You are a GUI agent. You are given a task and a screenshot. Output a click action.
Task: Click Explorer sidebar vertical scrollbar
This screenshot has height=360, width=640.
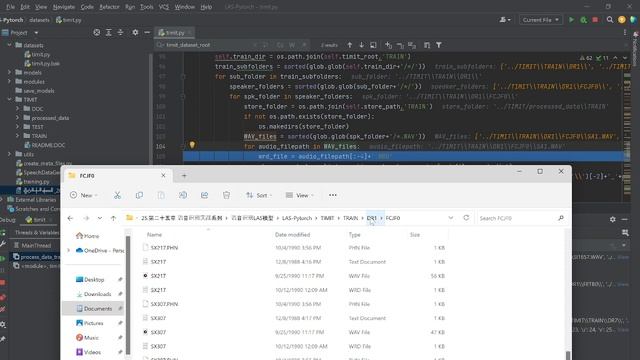pos(128,295)
